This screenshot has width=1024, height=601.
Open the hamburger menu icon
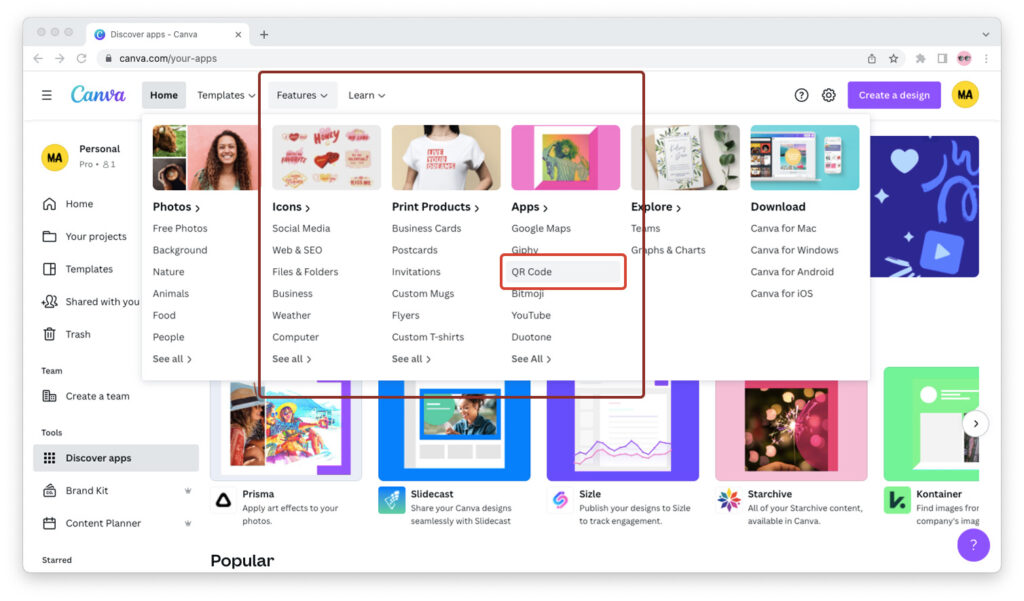click(46, 95)
